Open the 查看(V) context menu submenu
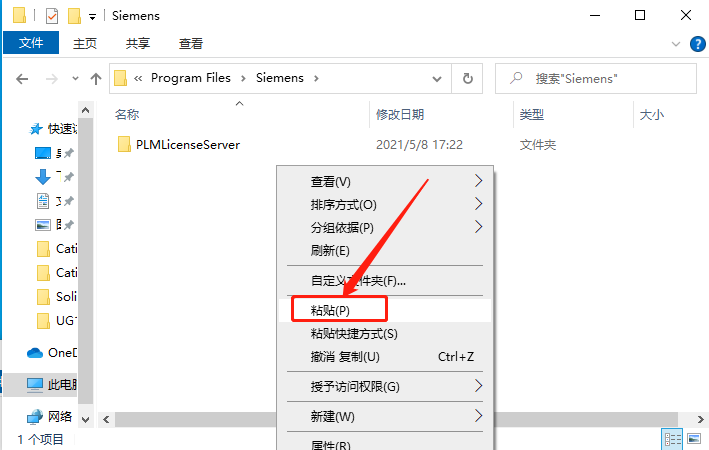Image resolution: width=709 pixels, height=450 pixels. click(x=385, y=182)
